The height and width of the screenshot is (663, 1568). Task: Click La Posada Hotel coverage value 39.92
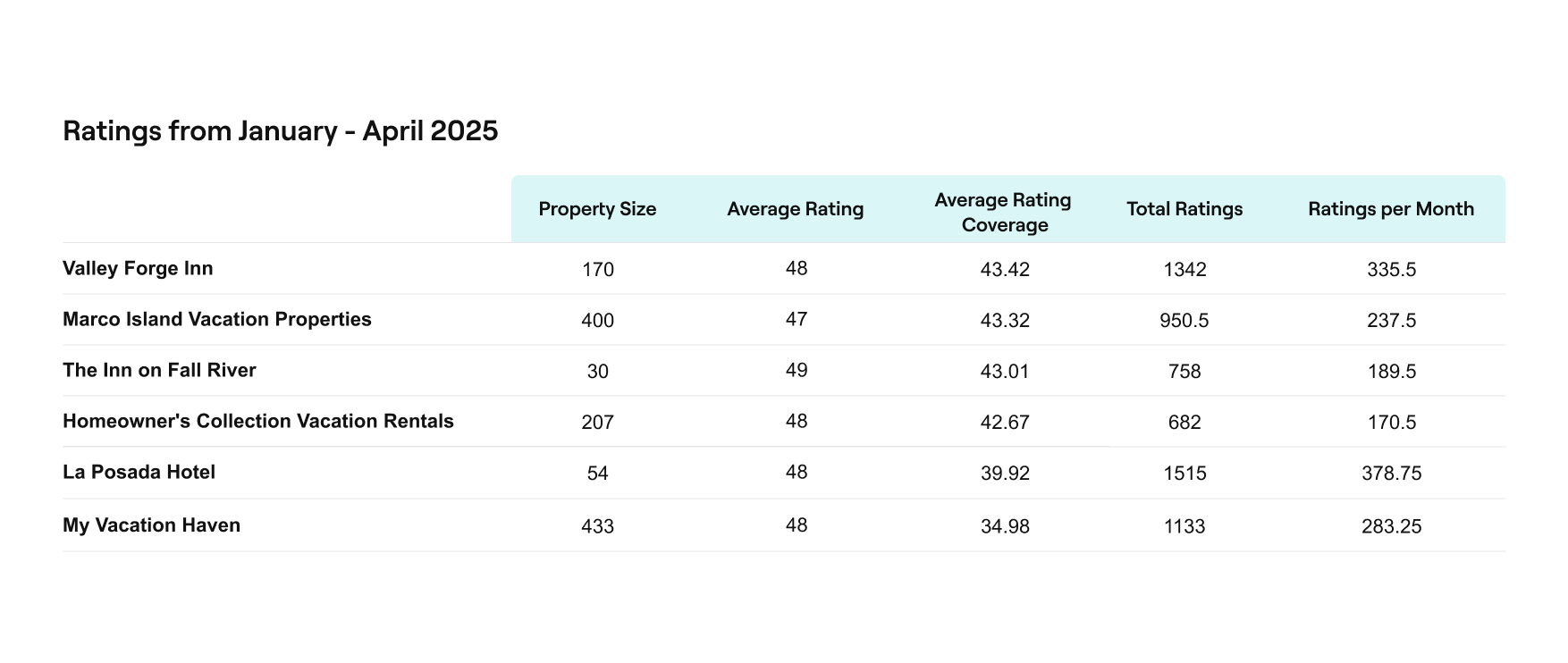click(x=1005, y=474)
